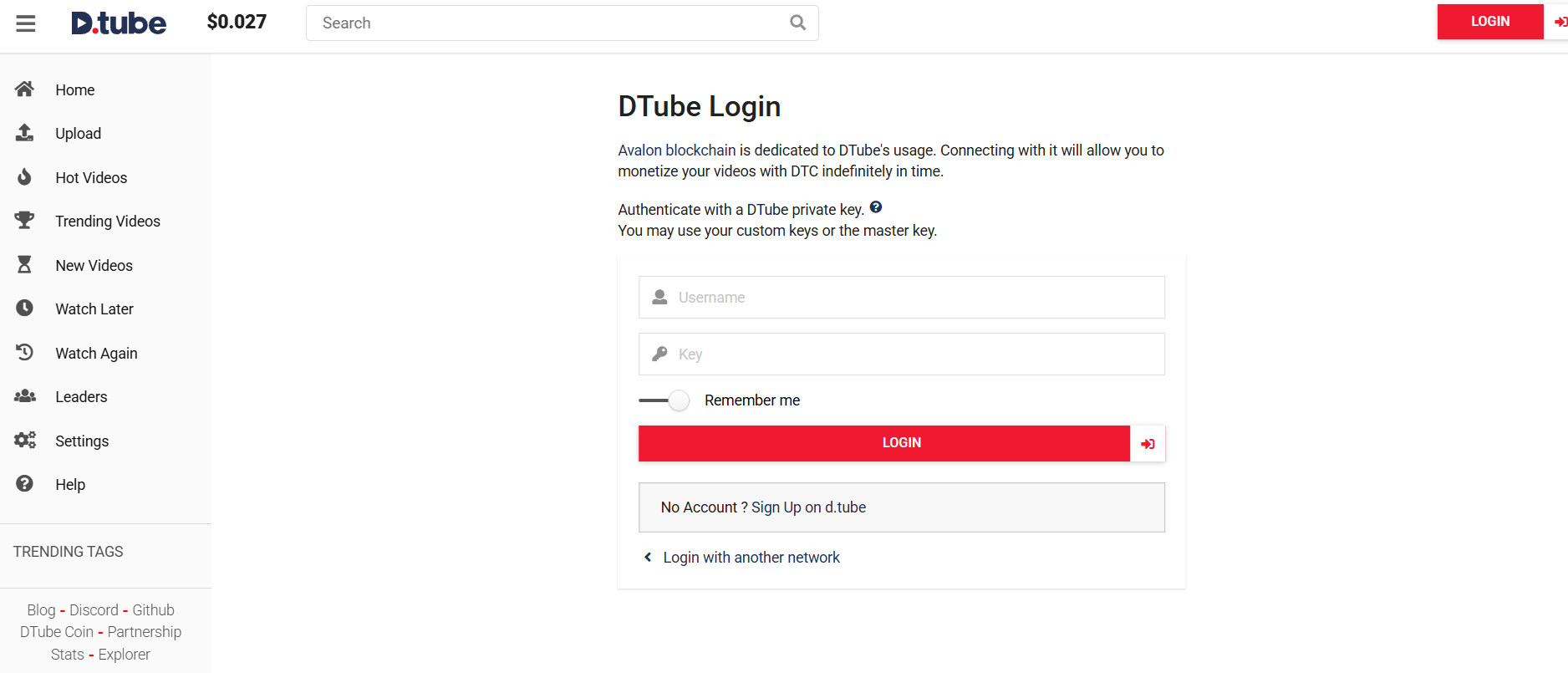Click the Home house icon
The image size is (1568, 673).
coord(24,89)
